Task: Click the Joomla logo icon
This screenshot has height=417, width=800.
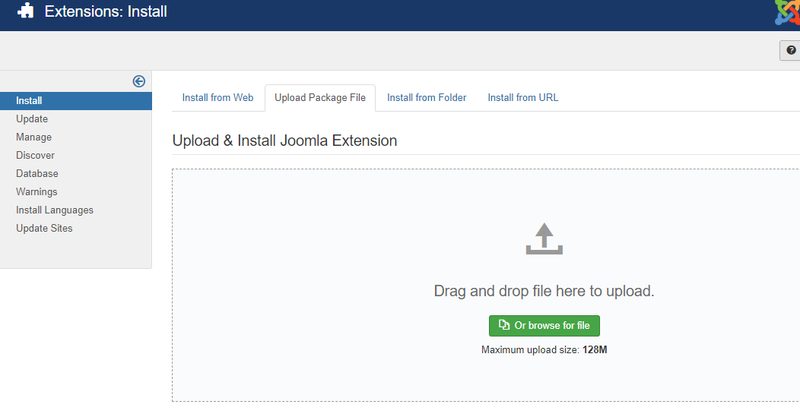Action: (787, 12)
